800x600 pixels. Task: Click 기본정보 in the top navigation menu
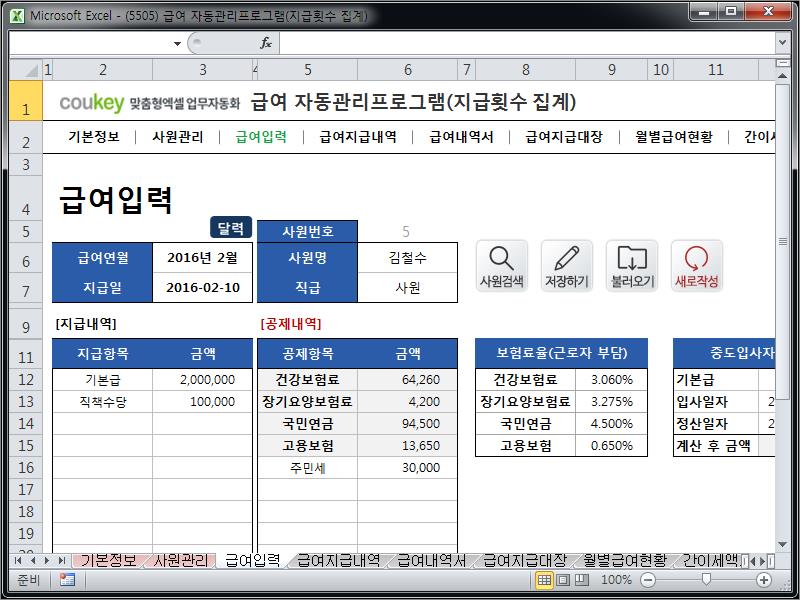pyautogui.click(x=94, y=137)
